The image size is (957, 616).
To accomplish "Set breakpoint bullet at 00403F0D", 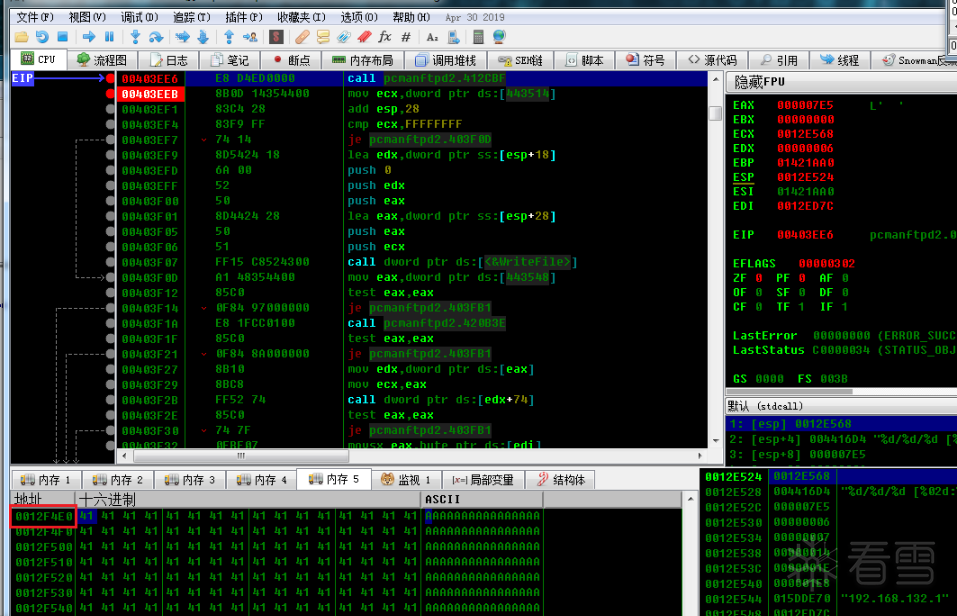I will tap(110, 278).
